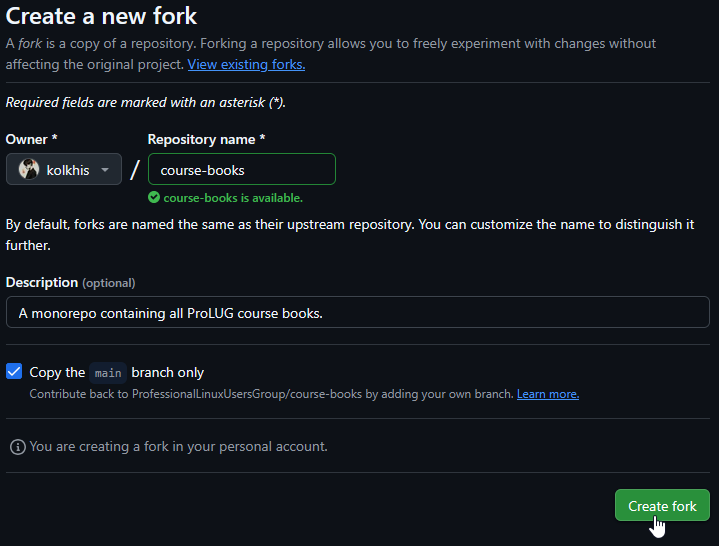Focus the Repository name input field

click(x=242, y=170)
